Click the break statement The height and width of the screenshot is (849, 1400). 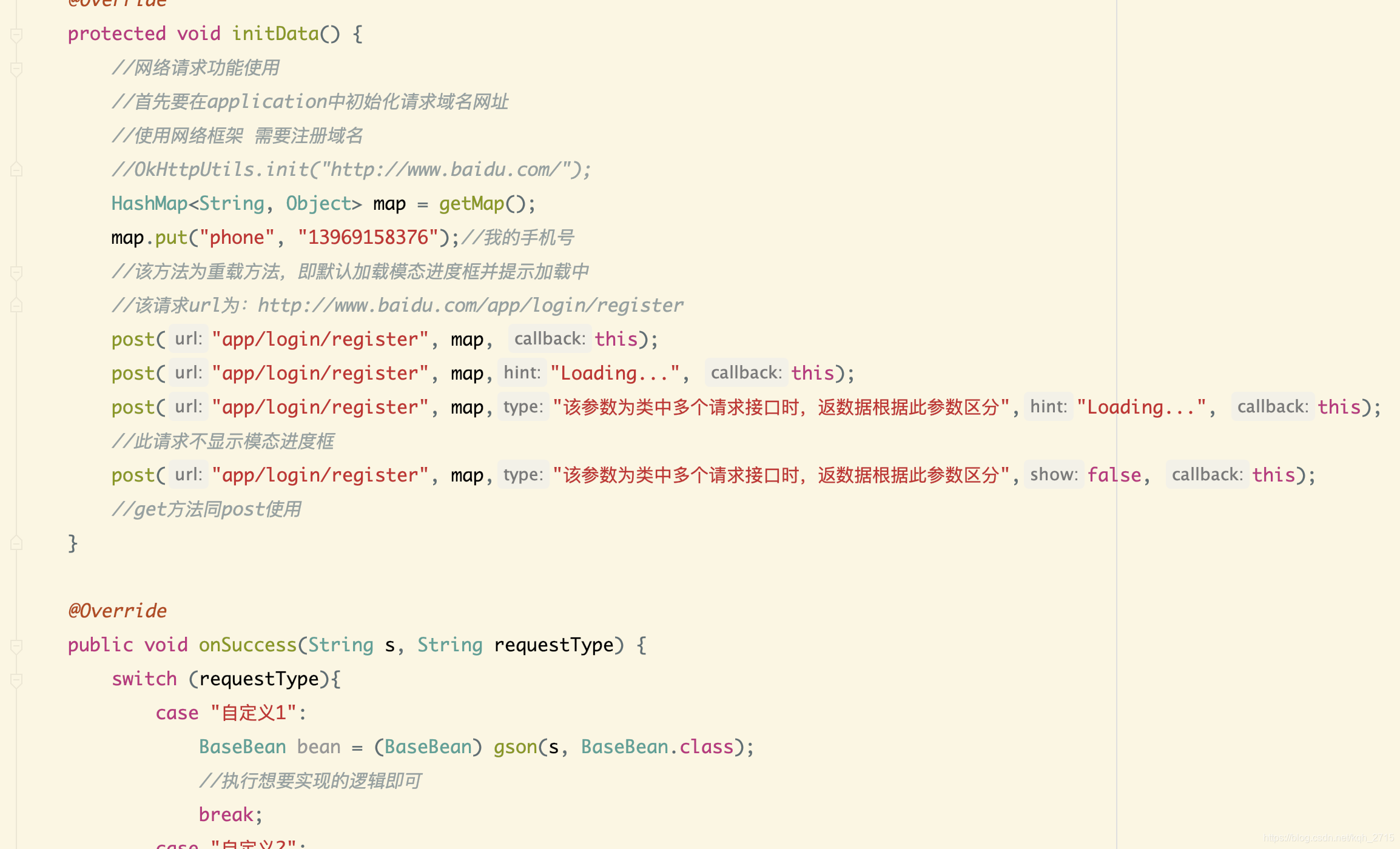pyautogui.click(x=226, y=814)
